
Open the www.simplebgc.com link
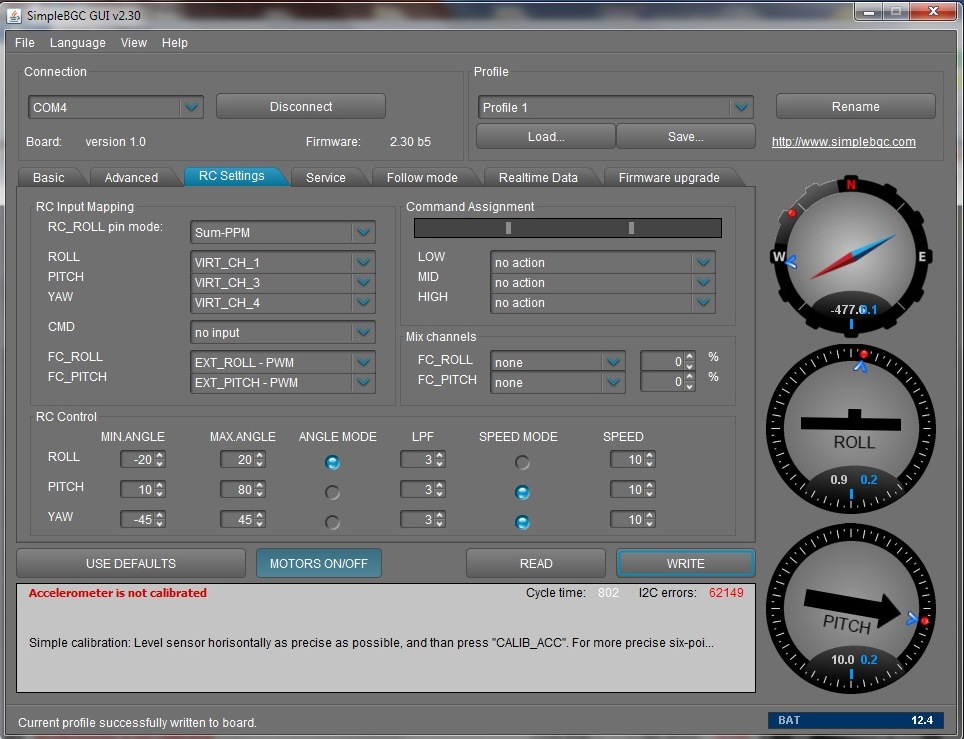(x=843, y=142)
